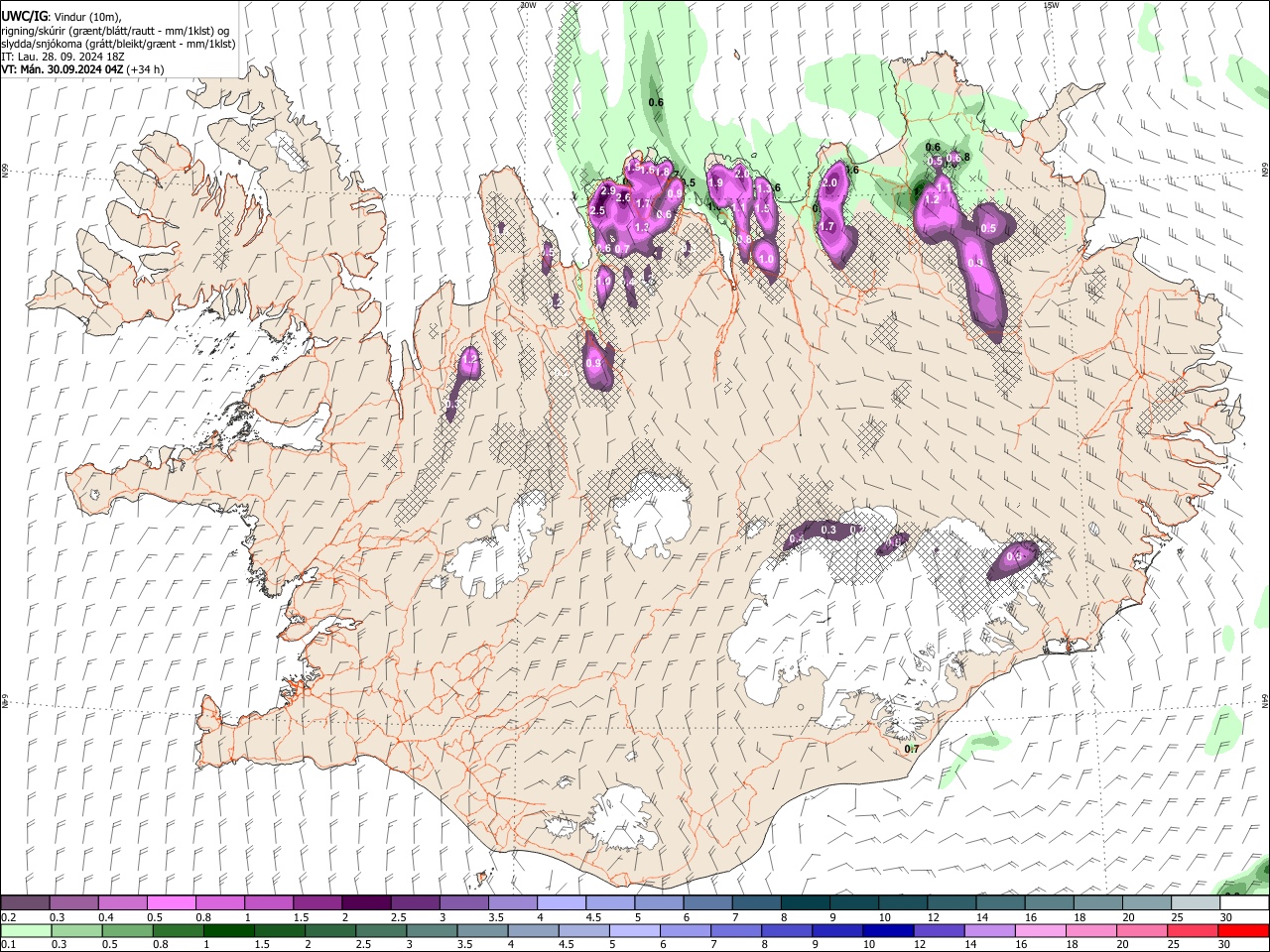The height and width of the screenshot is (952, 1270).
Task: Click the '2.9' value on the northern snow patch
Action: pos(608,190)
